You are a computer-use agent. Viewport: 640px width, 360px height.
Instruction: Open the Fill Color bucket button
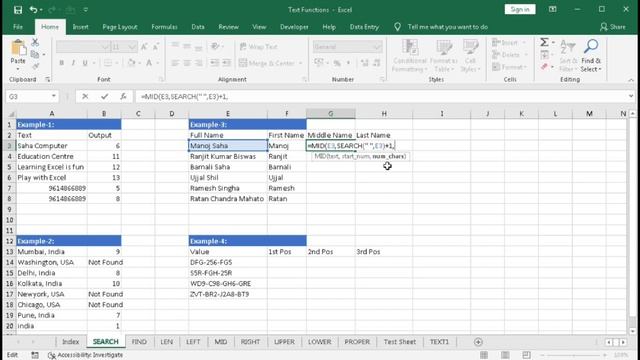131,63
